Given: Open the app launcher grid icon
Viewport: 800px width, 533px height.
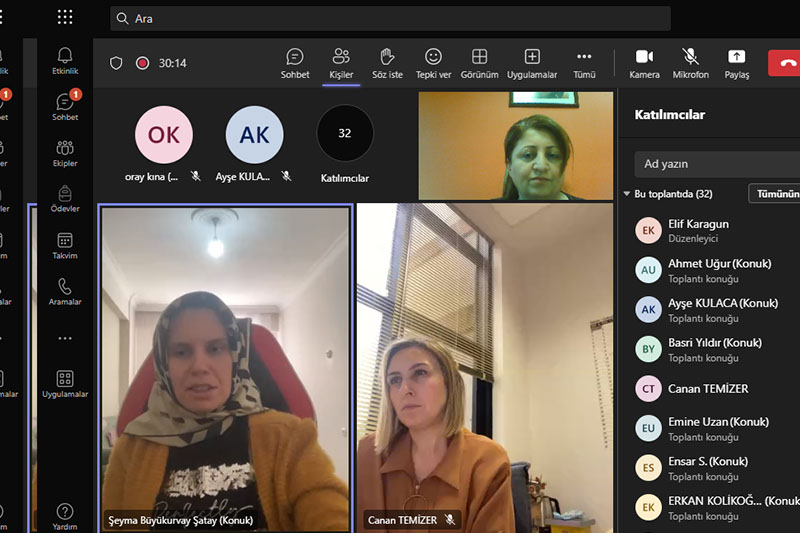Looking at the screenshot, I should [x=65, y=17].
